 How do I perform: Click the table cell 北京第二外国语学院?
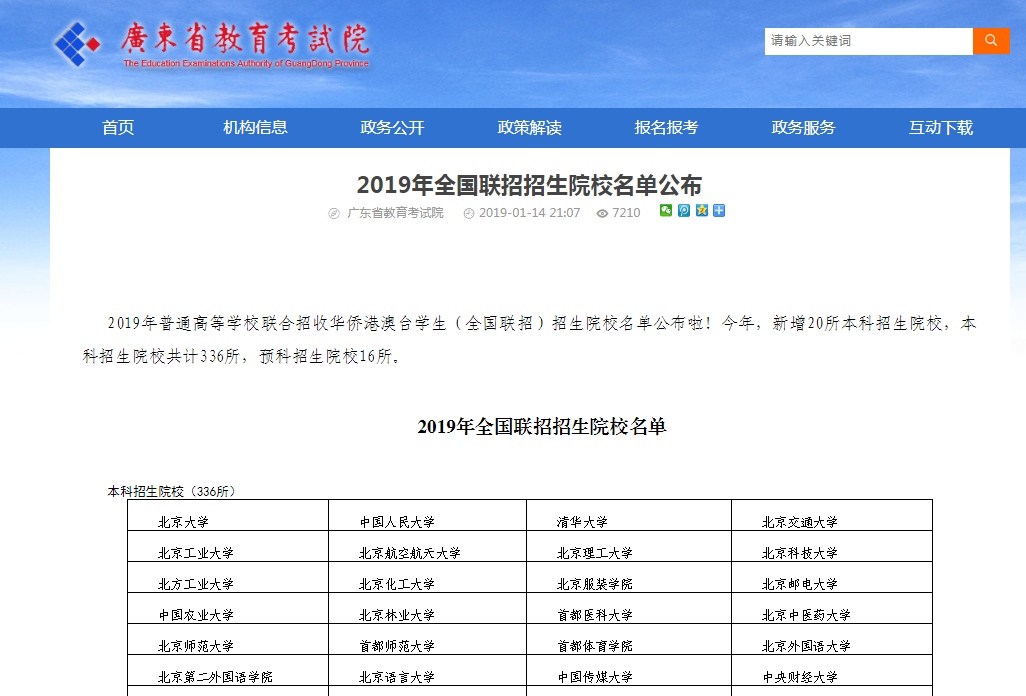pyautogui.click(x=228, y=670)
